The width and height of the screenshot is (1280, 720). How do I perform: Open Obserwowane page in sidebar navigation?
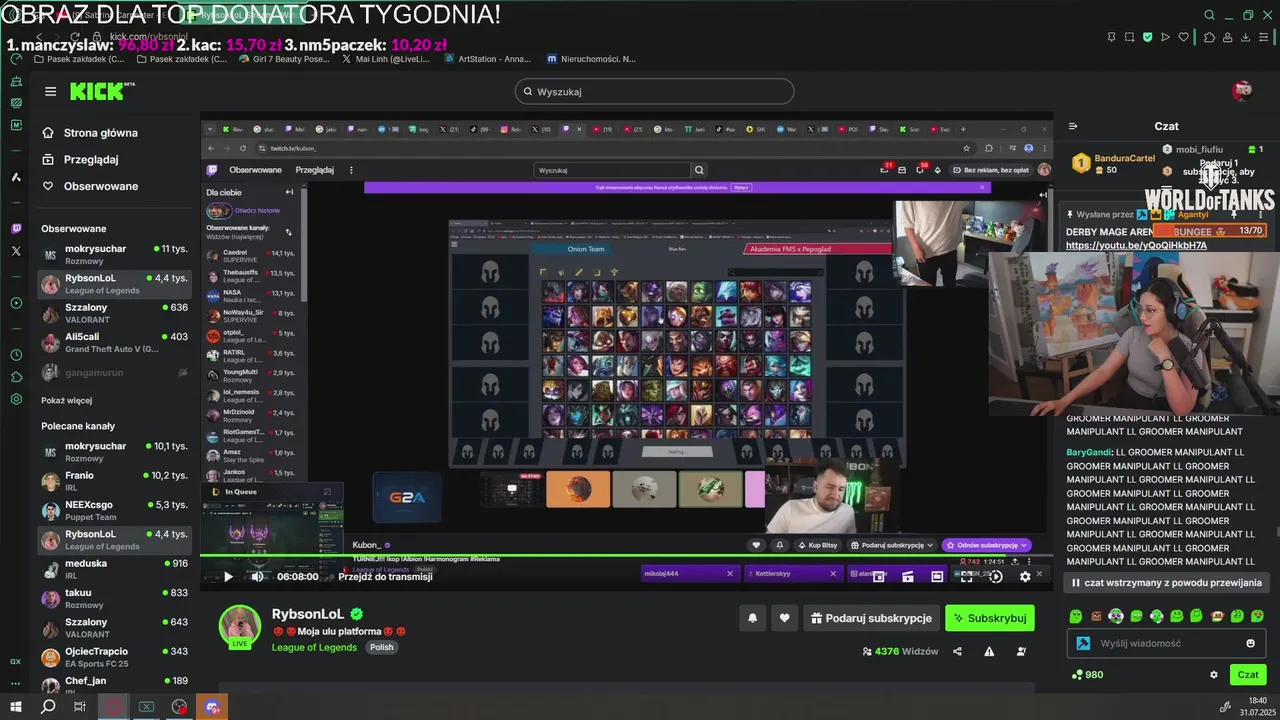pos(100,186)
